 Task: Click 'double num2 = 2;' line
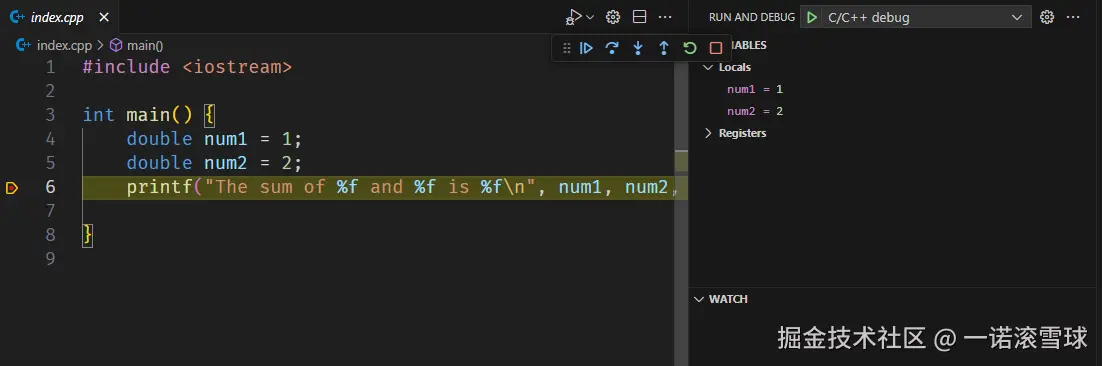214,163
